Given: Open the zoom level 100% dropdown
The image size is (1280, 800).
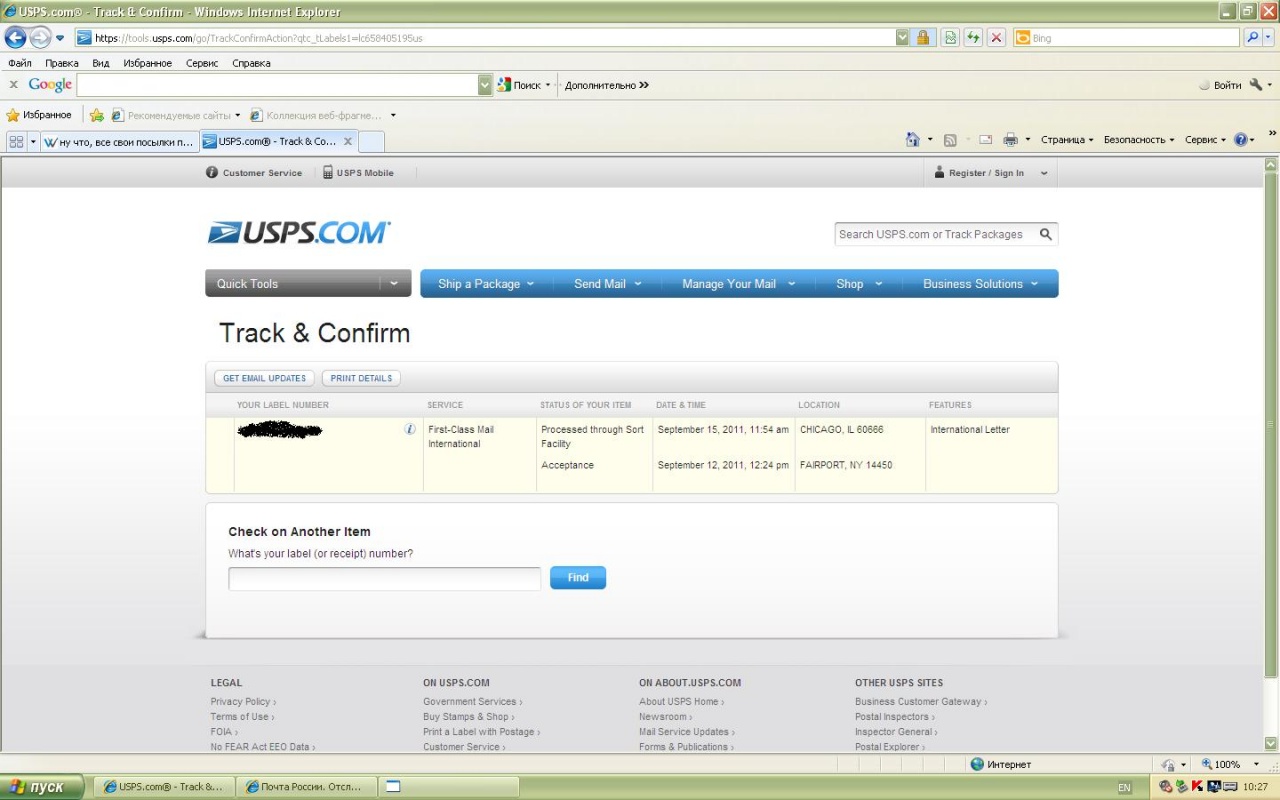Looking at the screenshot, I should pos(1257,764).
